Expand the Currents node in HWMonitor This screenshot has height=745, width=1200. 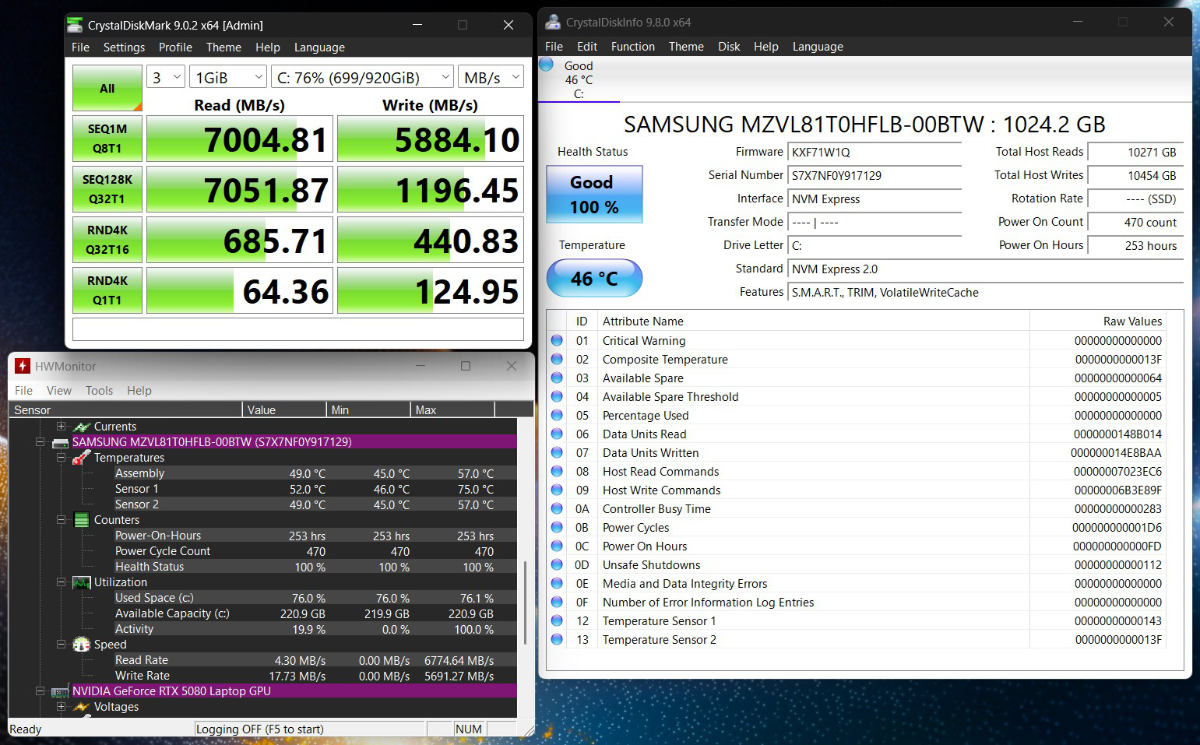tap(61, 427)
